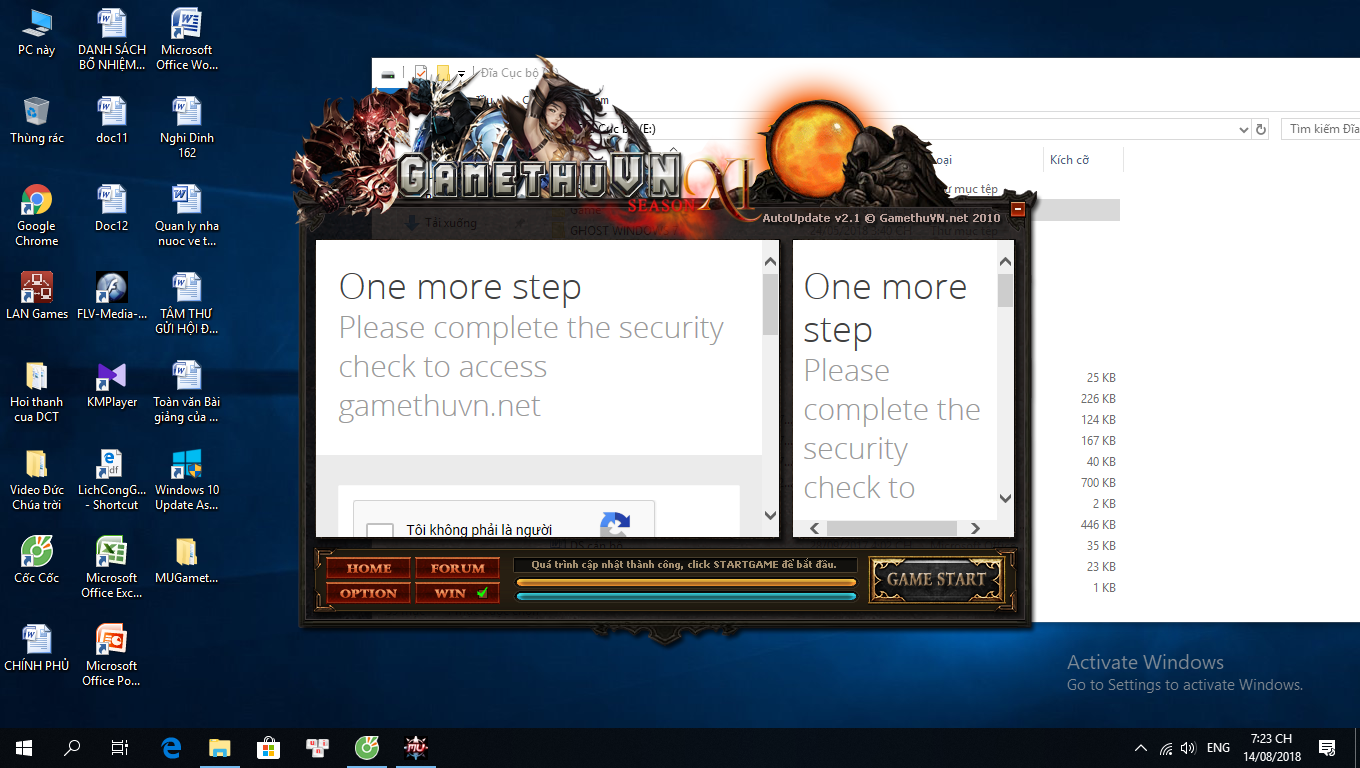1360x768 pixels.
Task: Select the Windows 10 Update Assistant shortcut
Action: click(x=186, y=479)
